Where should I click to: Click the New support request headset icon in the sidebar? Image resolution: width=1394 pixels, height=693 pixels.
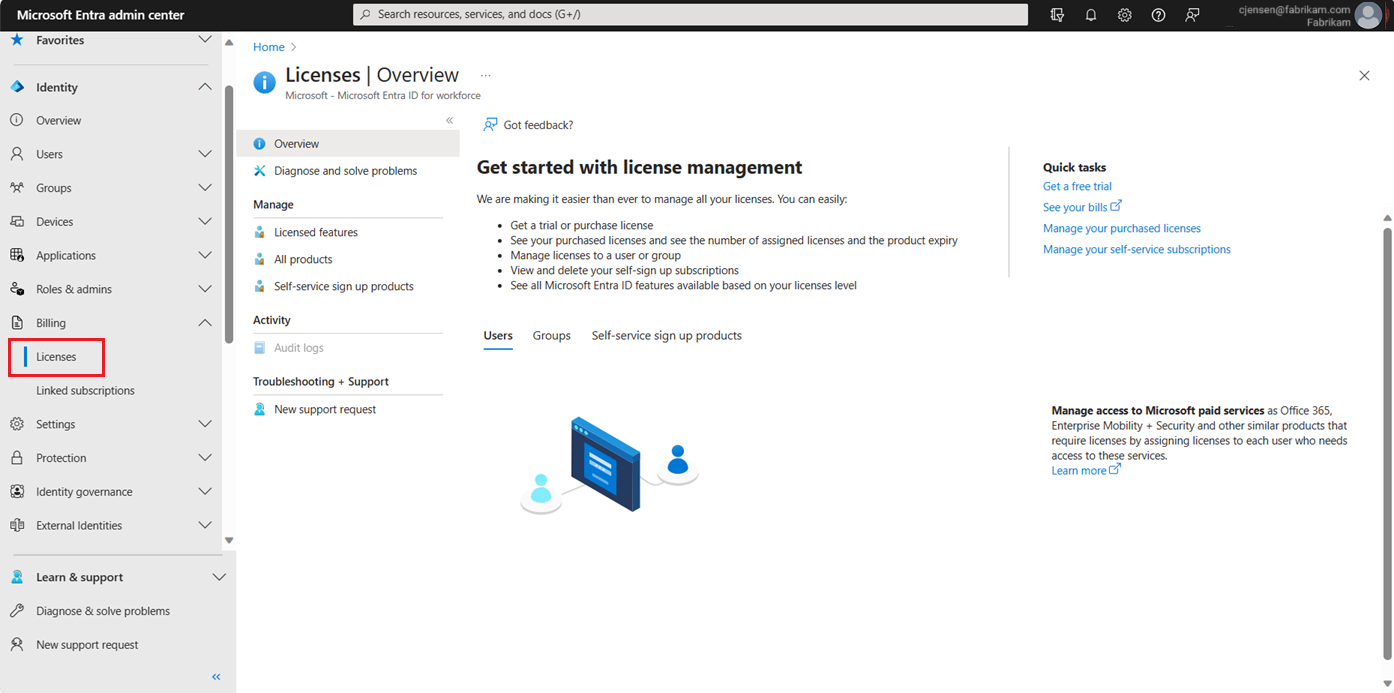[x=17, y=645]
